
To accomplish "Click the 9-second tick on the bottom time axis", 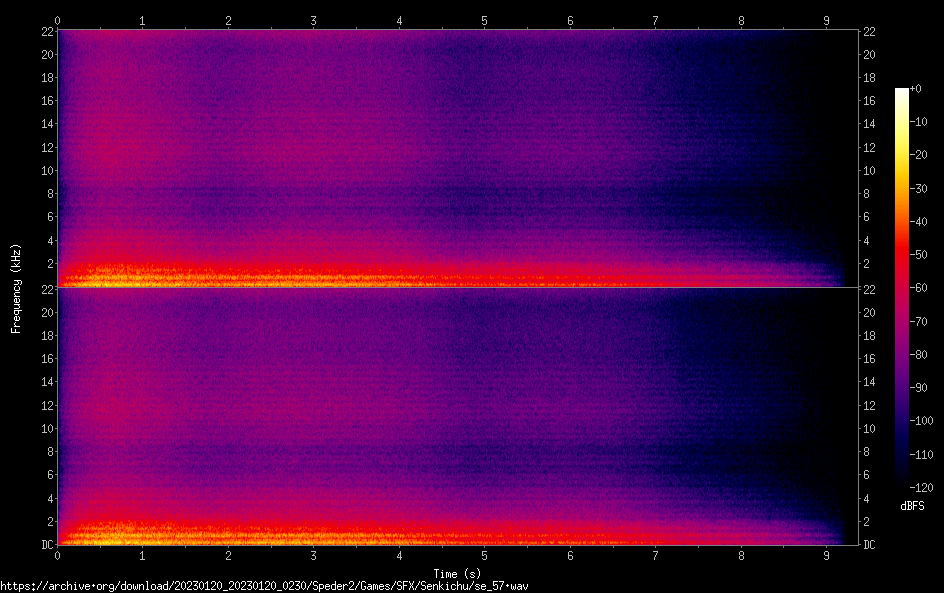I will click(826, 554).
